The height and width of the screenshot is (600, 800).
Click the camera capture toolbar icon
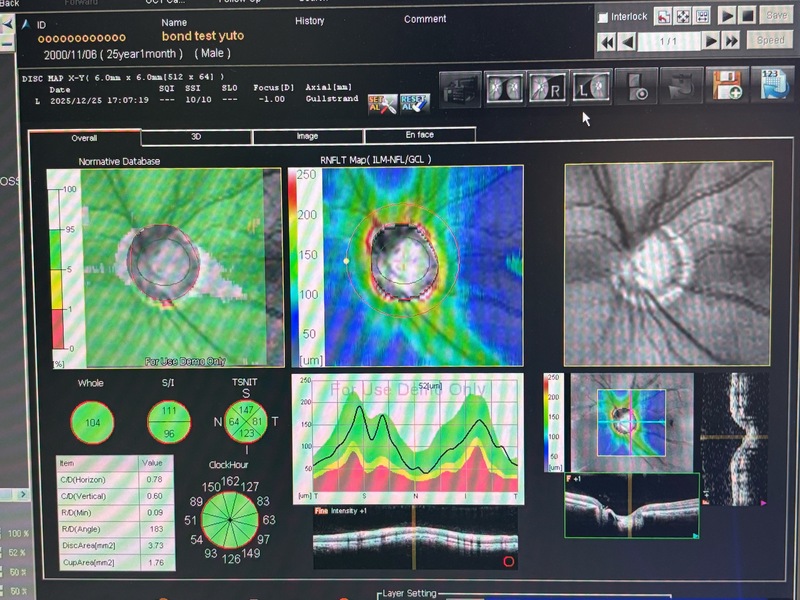[459, 88]
